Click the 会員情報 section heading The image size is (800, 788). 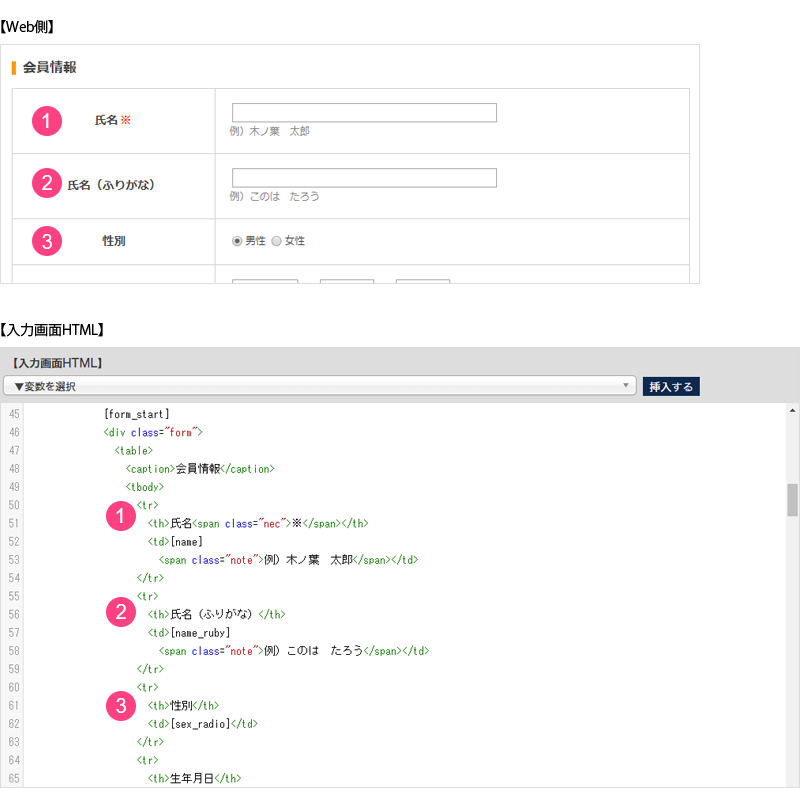pos(50,68)
